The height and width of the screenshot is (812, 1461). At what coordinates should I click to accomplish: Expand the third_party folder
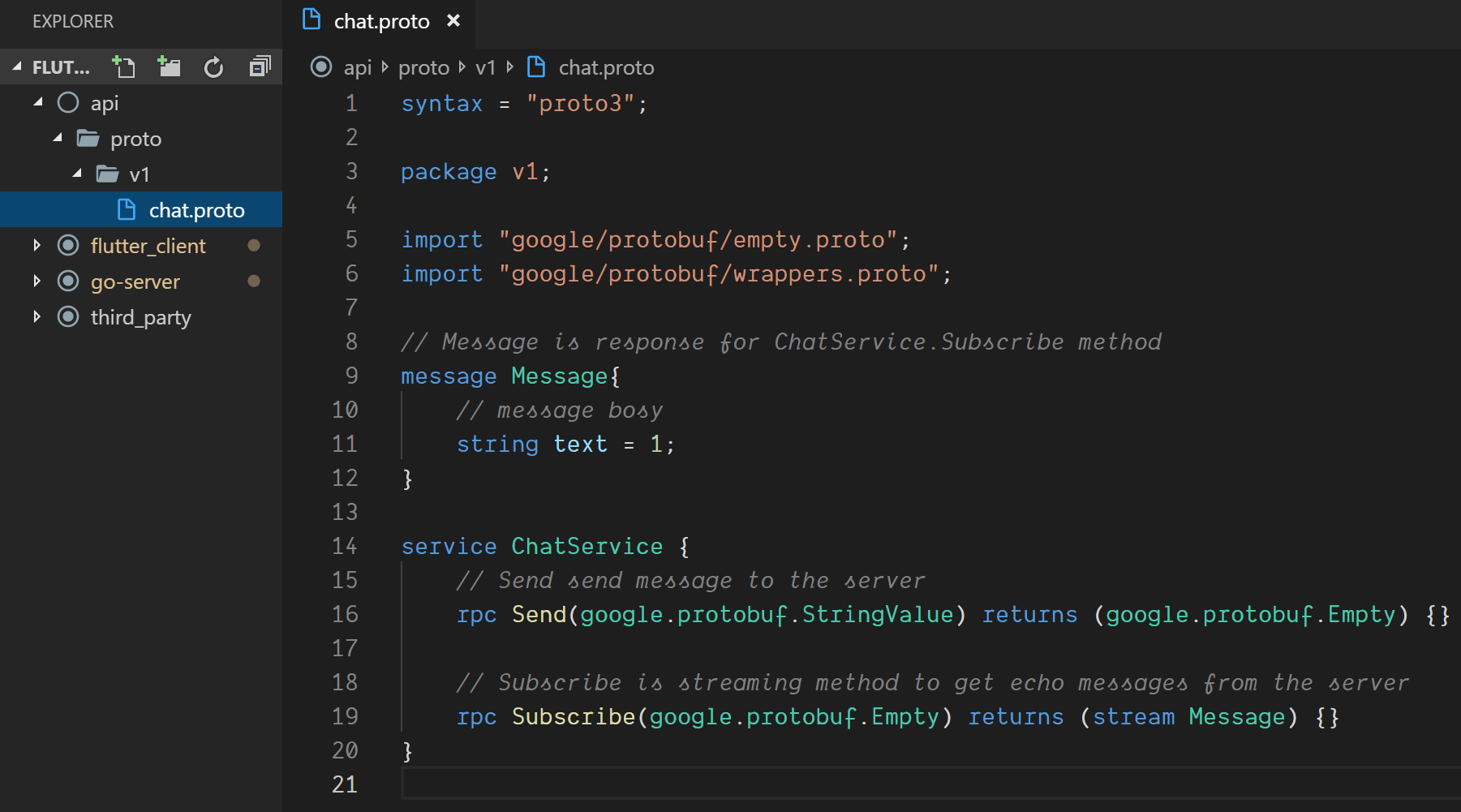tap(37, 316)
